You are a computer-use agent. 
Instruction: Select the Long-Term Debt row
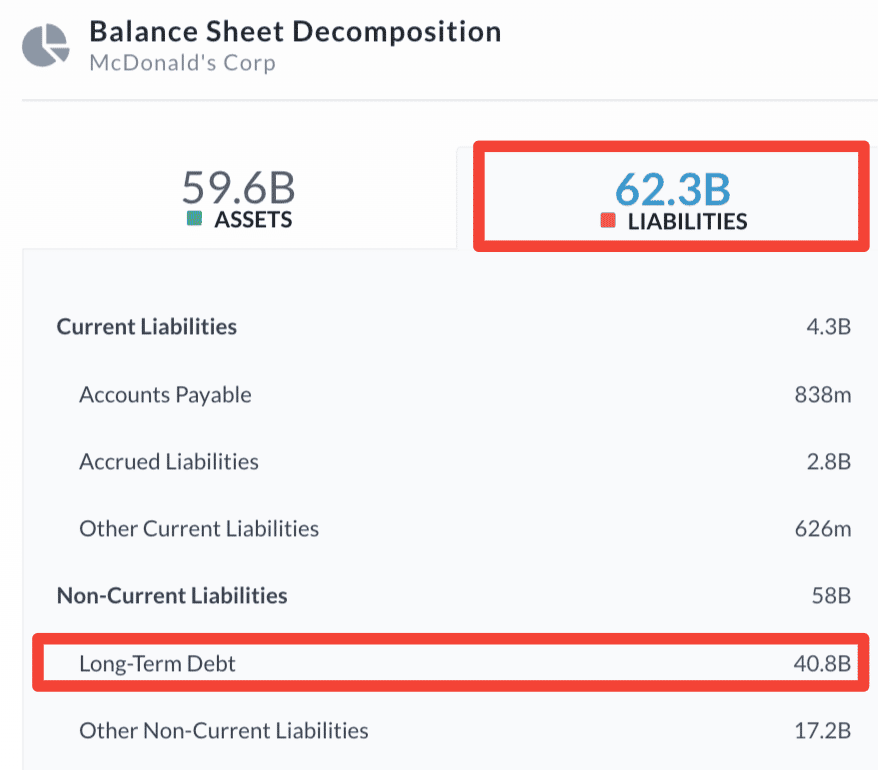pyautogui.click(x=157, y=663)
